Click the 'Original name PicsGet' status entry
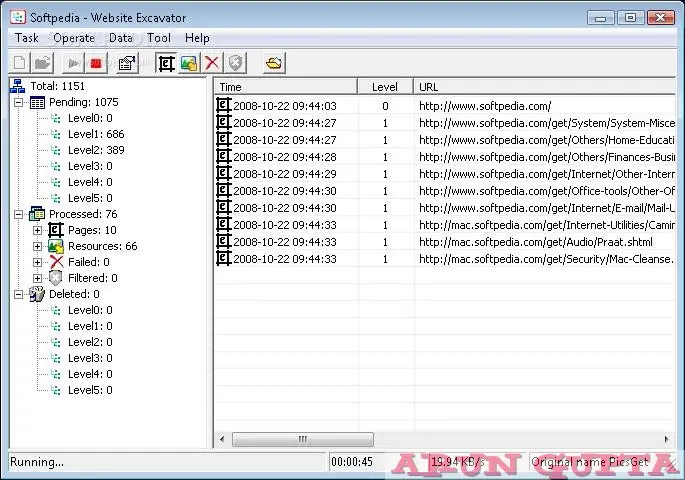This screenshot has width=685, height=480. (590, 462)
